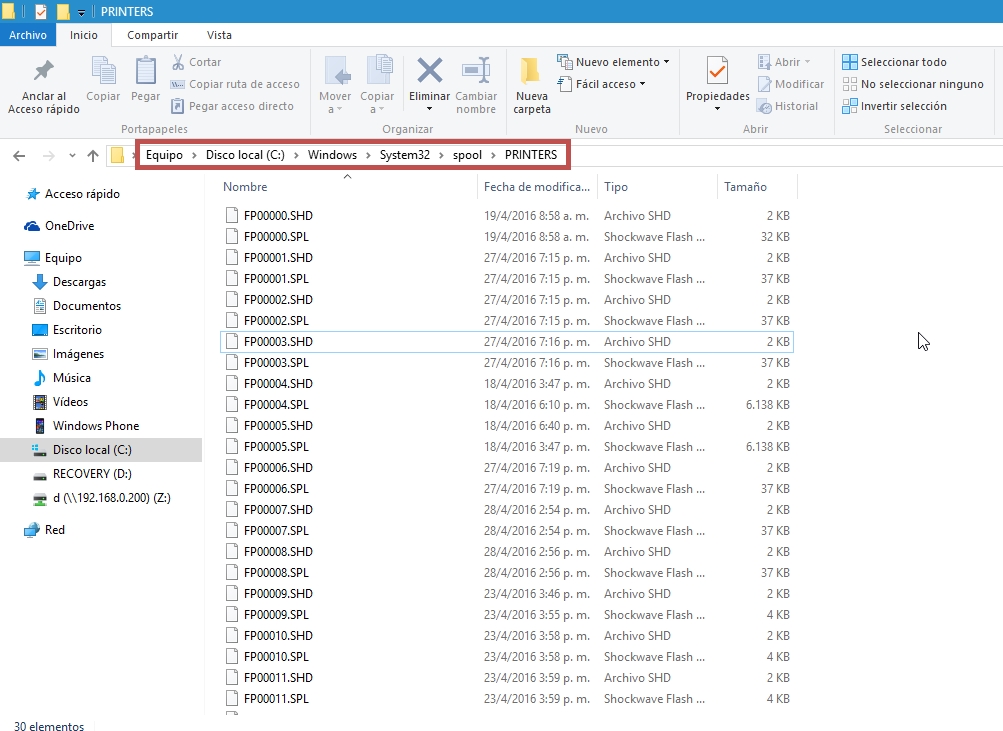Screen dimensions: 1003x731
Task: Open the Fácil acceso dropdown
Action: pos(601,84)
